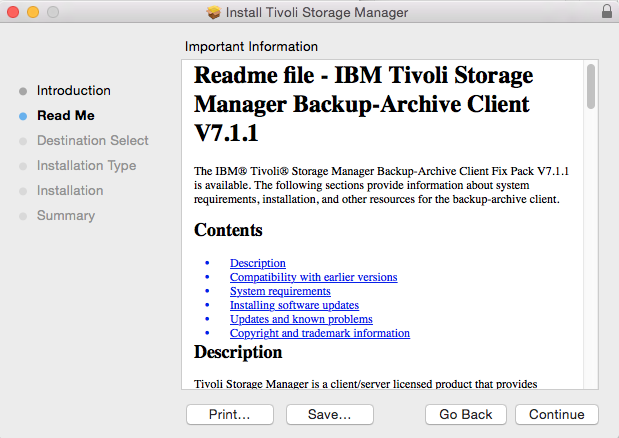Click the readme vertical scrollbar thumb
This screenshot has height=438, width=619.
[x=591, y=86]
